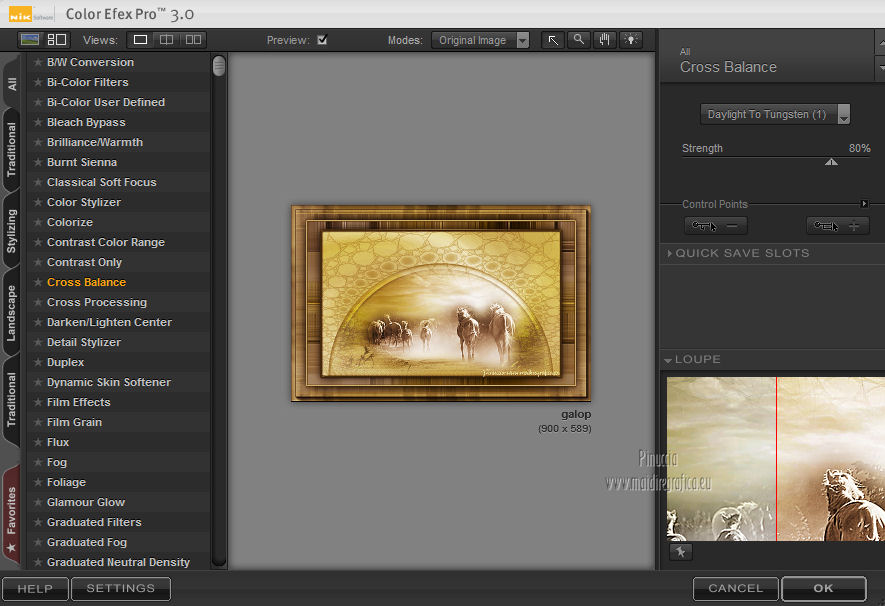Select the arrow pointer tool
The image size is (885, 606).
tap(553, 40)
